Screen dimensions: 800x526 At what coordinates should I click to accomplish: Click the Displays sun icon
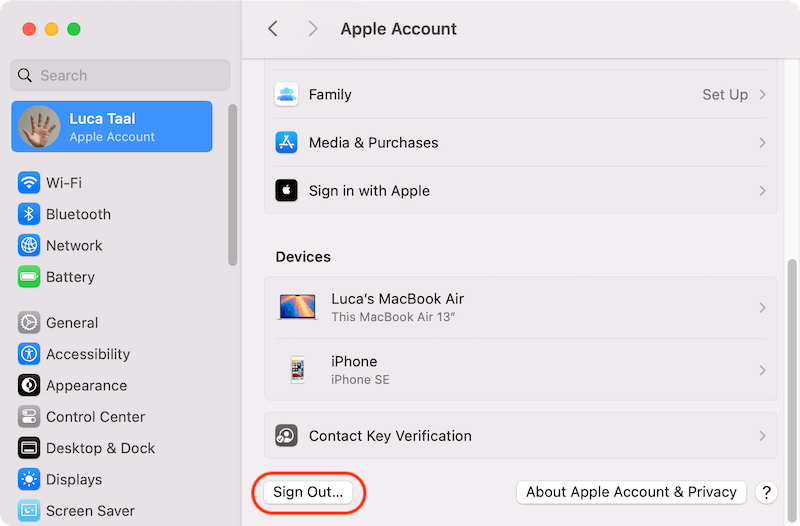[29, 480]
